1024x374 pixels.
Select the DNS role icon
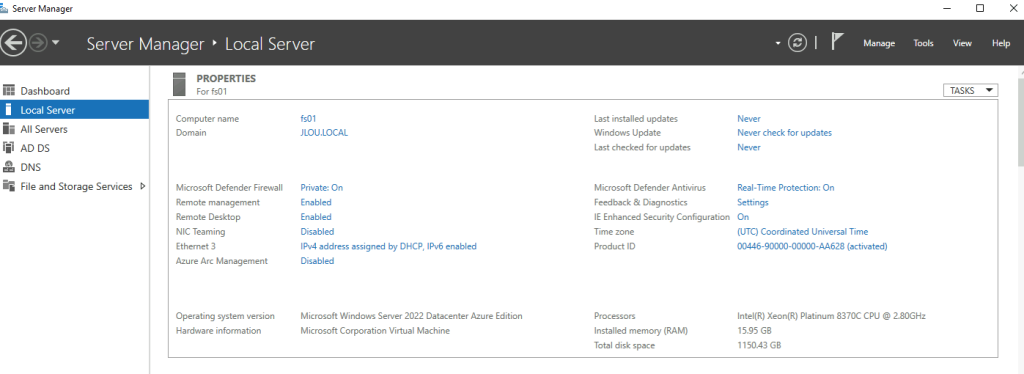[x=9, y=167]
